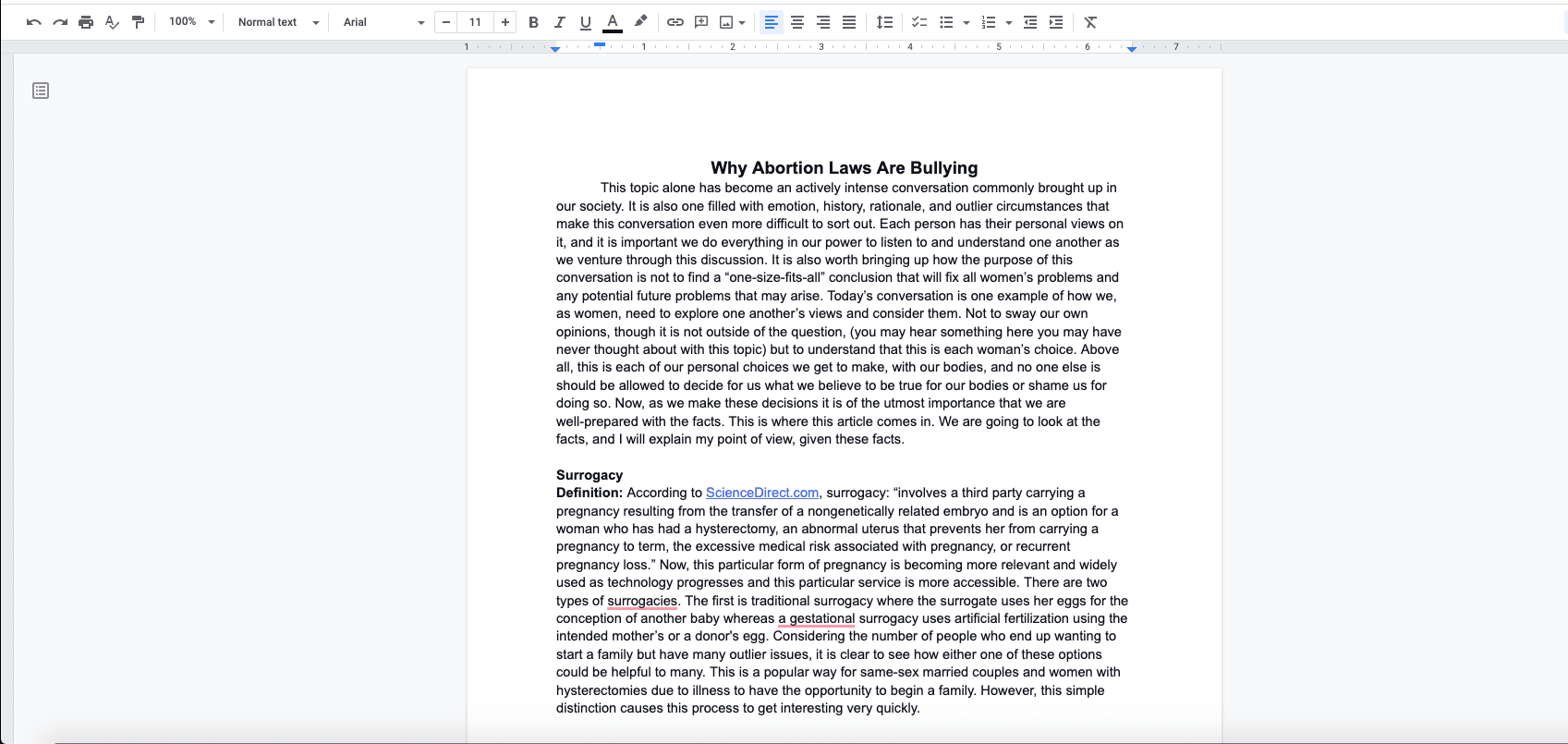This screenshot has height=744, width=1568.
Task: Click the title 'Why Abortion Laws Are Bullying'
Action: click(x=844, y=167)
